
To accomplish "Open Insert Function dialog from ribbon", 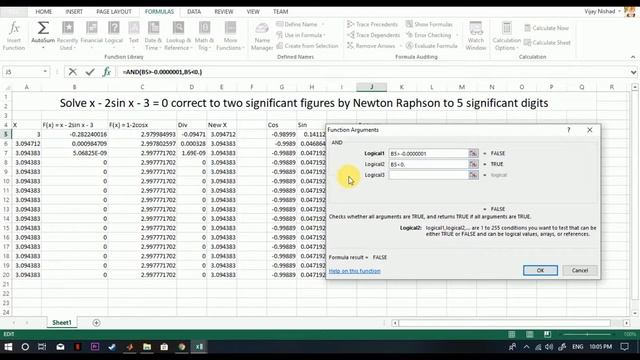I will coord(14,36).
